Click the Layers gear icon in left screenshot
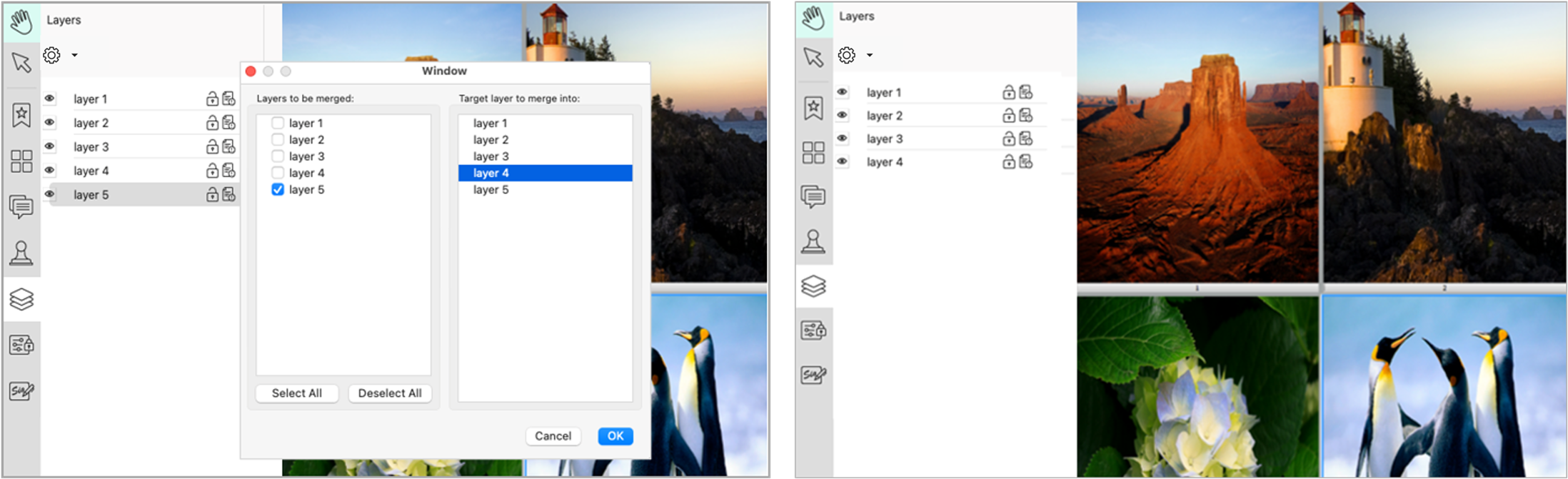This screenshot has height=479, width=1568. tap(52, 55)
